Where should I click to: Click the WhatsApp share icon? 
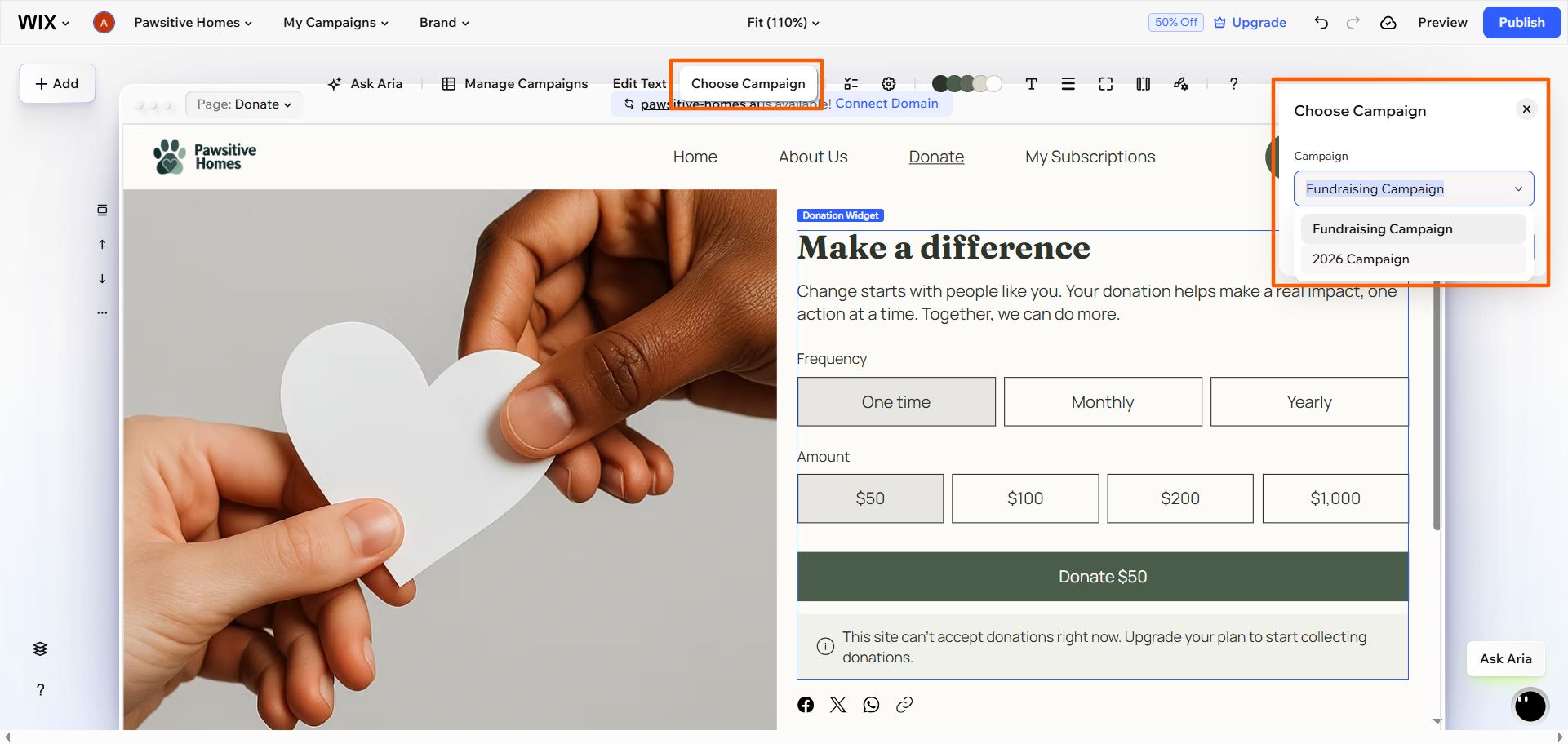(871, 705)
